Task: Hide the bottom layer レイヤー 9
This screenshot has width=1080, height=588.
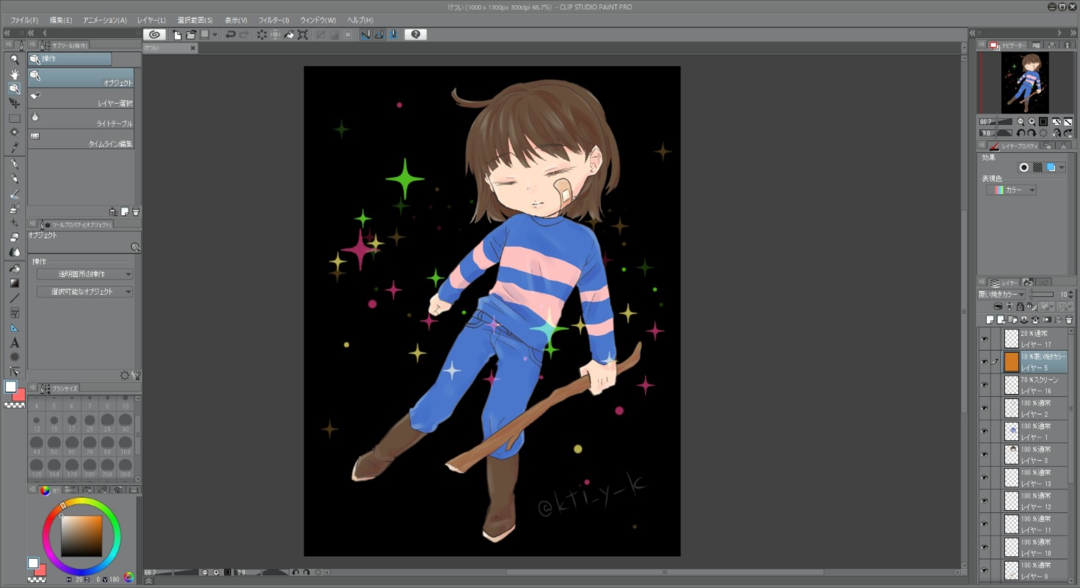Action: pyautogui.click(x=984, y=570)
